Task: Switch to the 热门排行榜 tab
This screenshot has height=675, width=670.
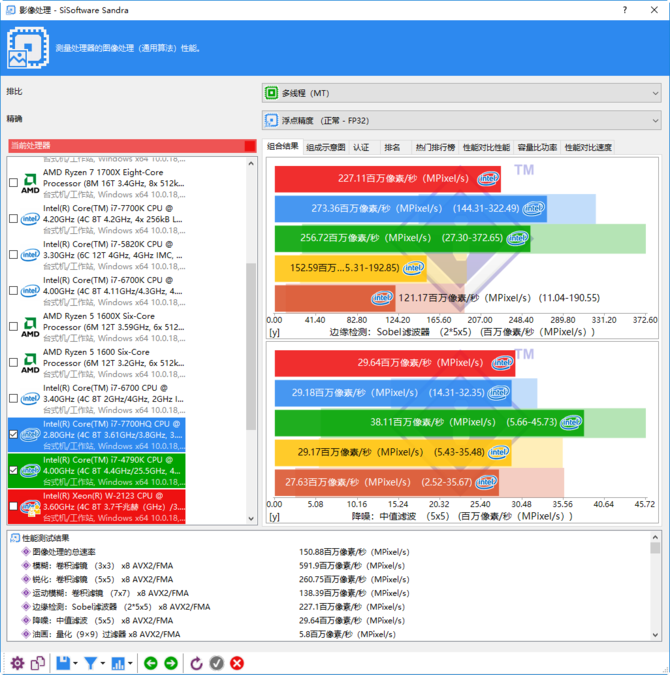Action: click(435, 148)
